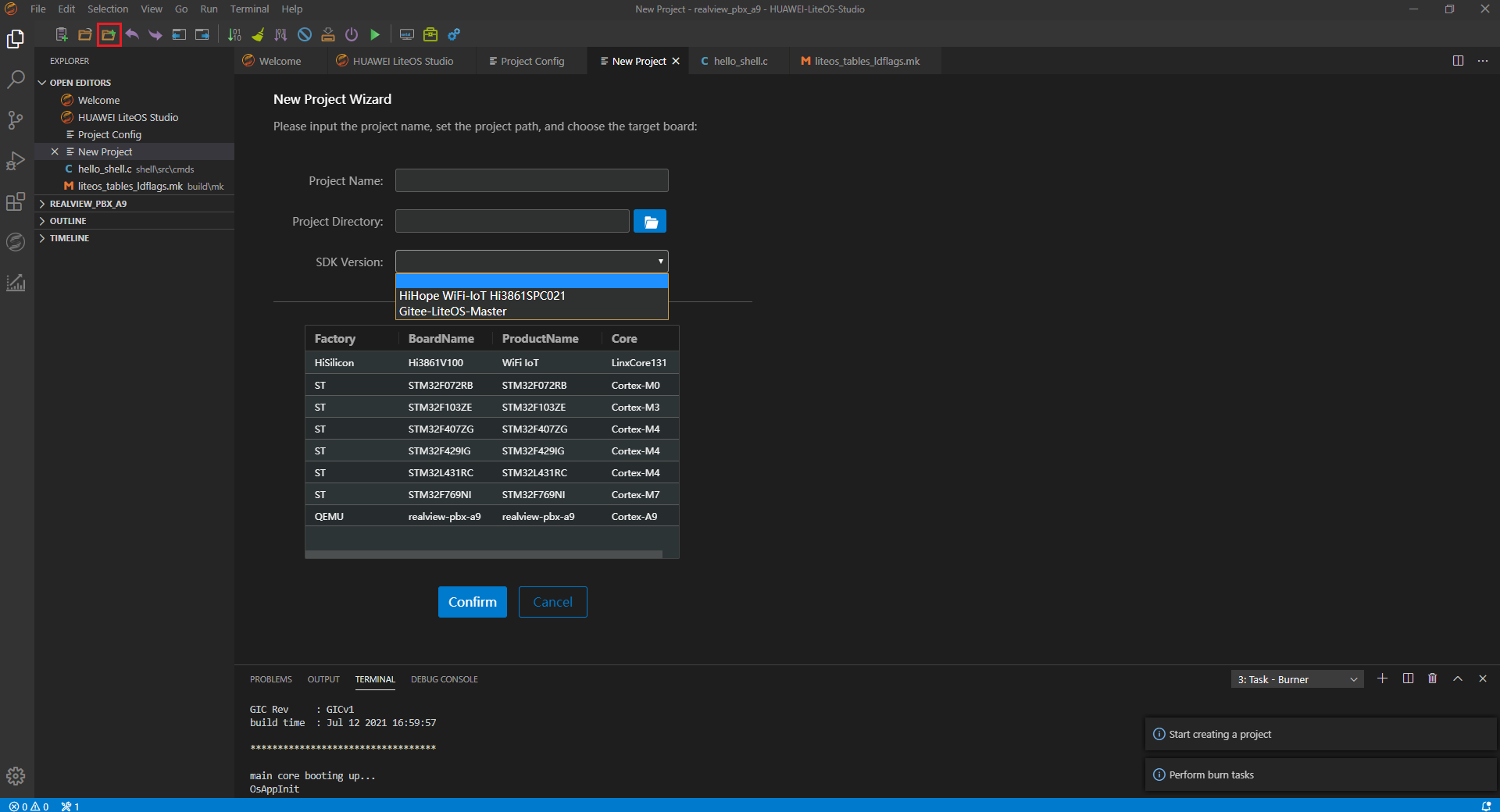Image resolution: width=1500 pixels, height=812 pixels.
Task: Click the purple power restart icon
Action: [x=352, y=34]
